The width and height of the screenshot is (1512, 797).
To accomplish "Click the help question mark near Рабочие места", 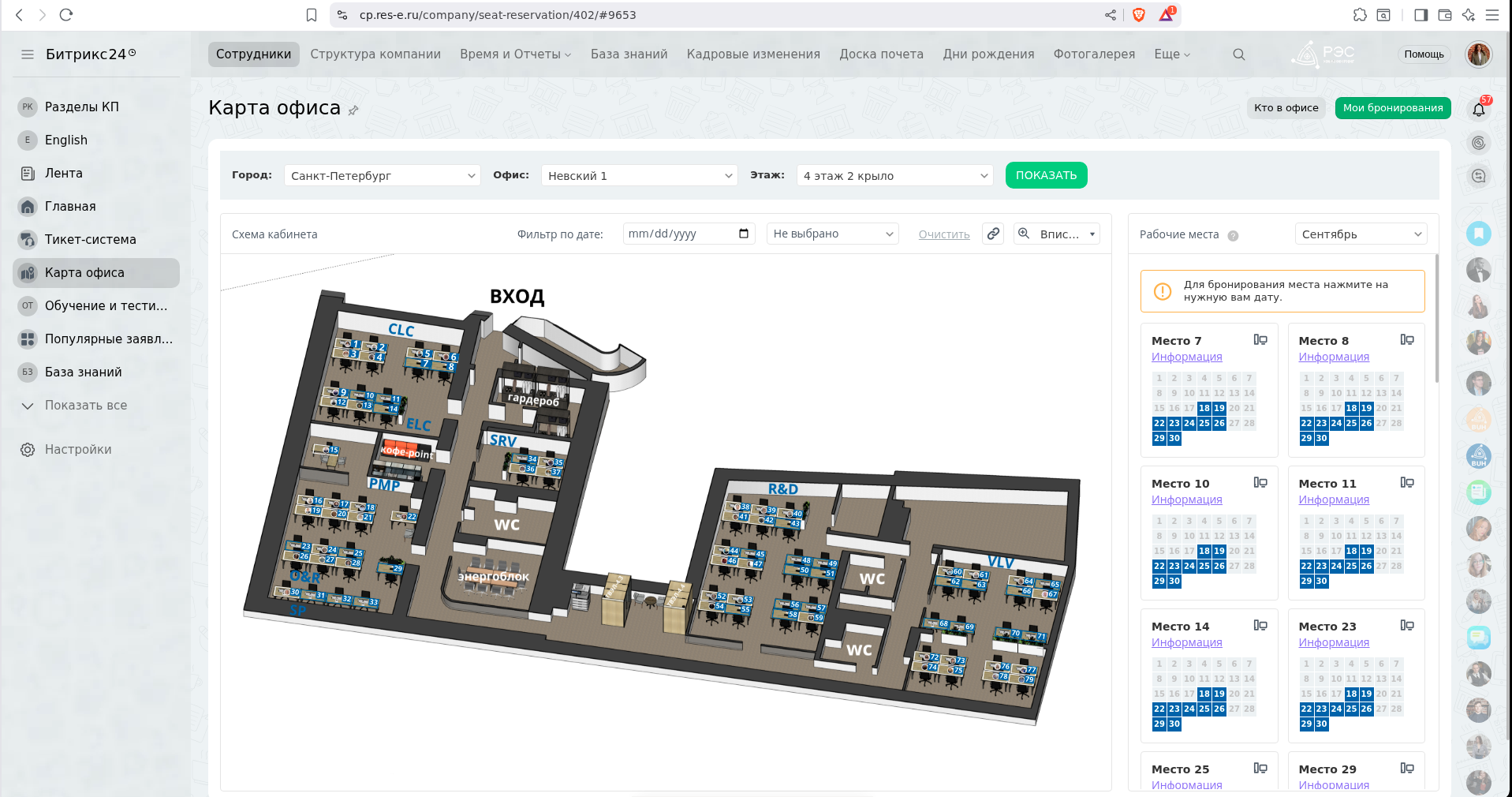I will (1233, 235).
